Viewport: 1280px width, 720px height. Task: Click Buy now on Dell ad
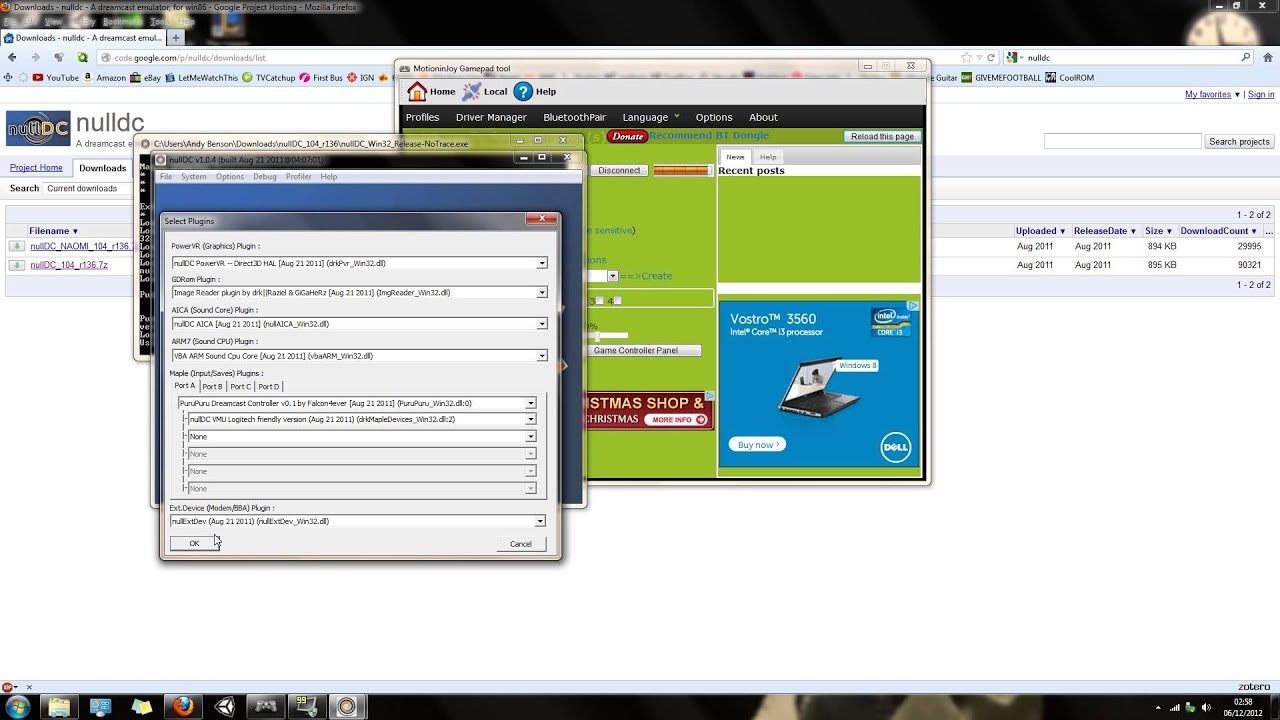[757, 444]
